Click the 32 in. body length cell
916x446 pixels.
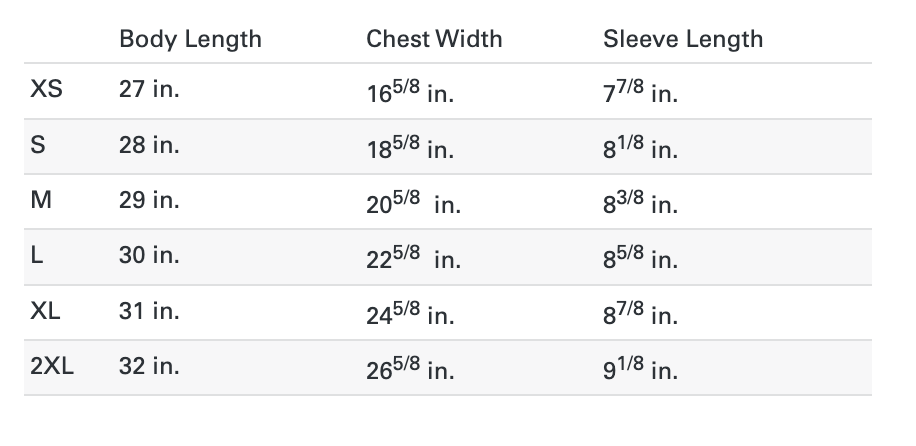point(149,366)
